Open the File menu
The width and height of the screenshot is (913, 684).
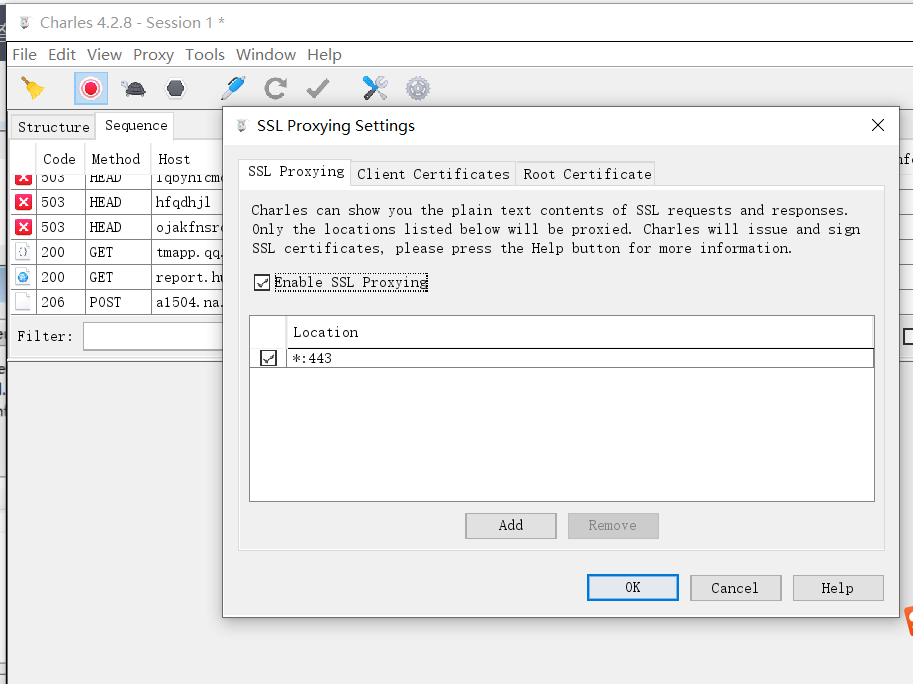click(24, 55)
